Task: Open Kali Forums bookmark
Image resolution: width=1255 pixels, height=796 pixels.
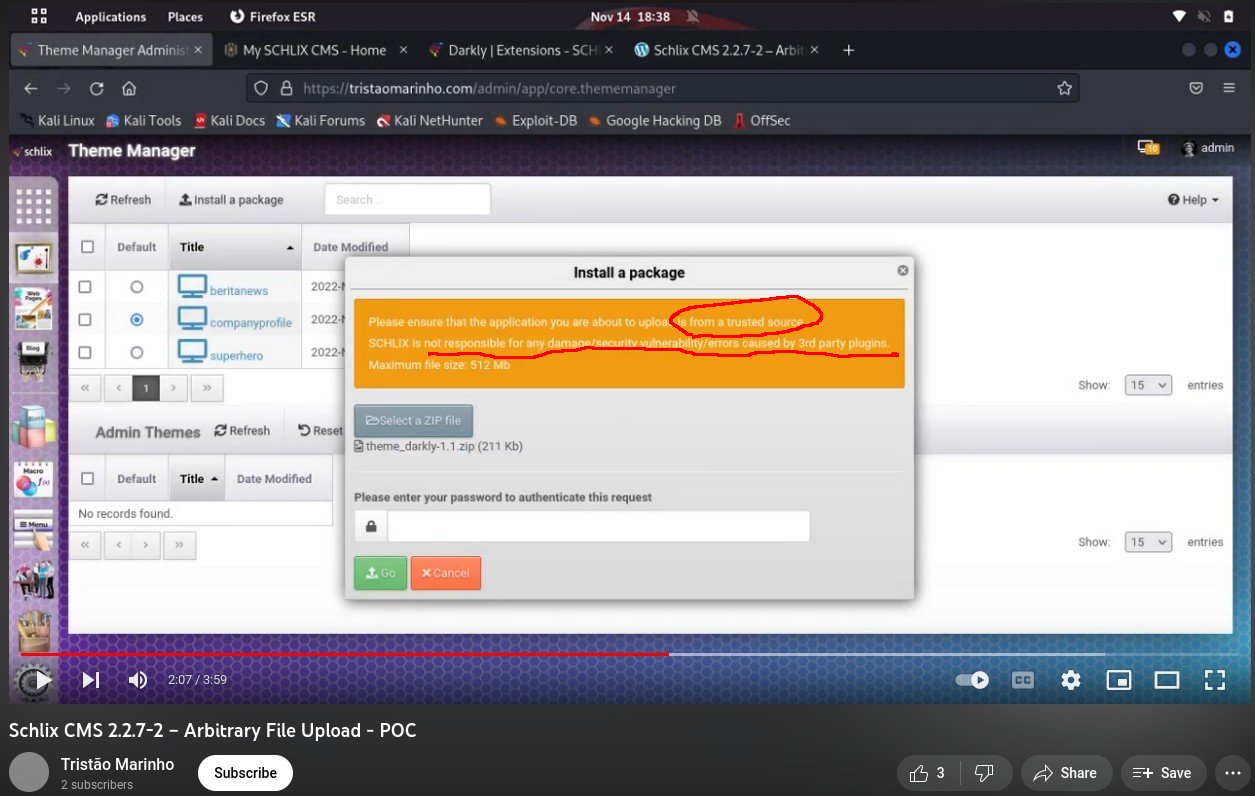Action: click(x=320, y=120)
